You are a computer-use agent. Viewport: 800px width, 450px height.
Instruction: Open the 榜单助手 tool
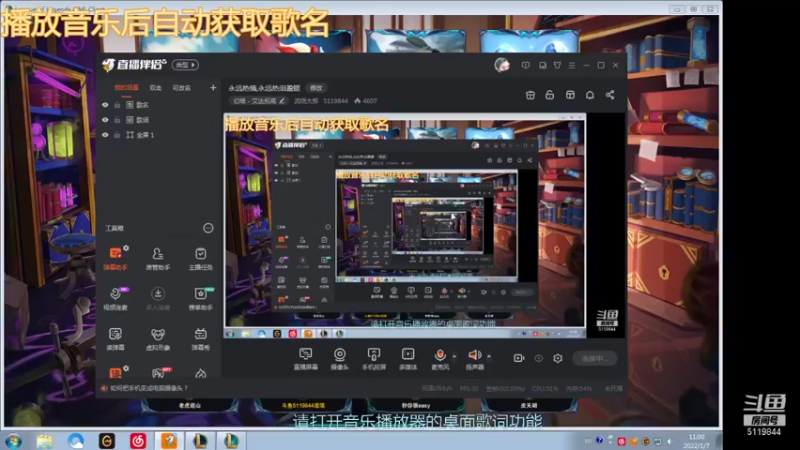tap(201, 298)
